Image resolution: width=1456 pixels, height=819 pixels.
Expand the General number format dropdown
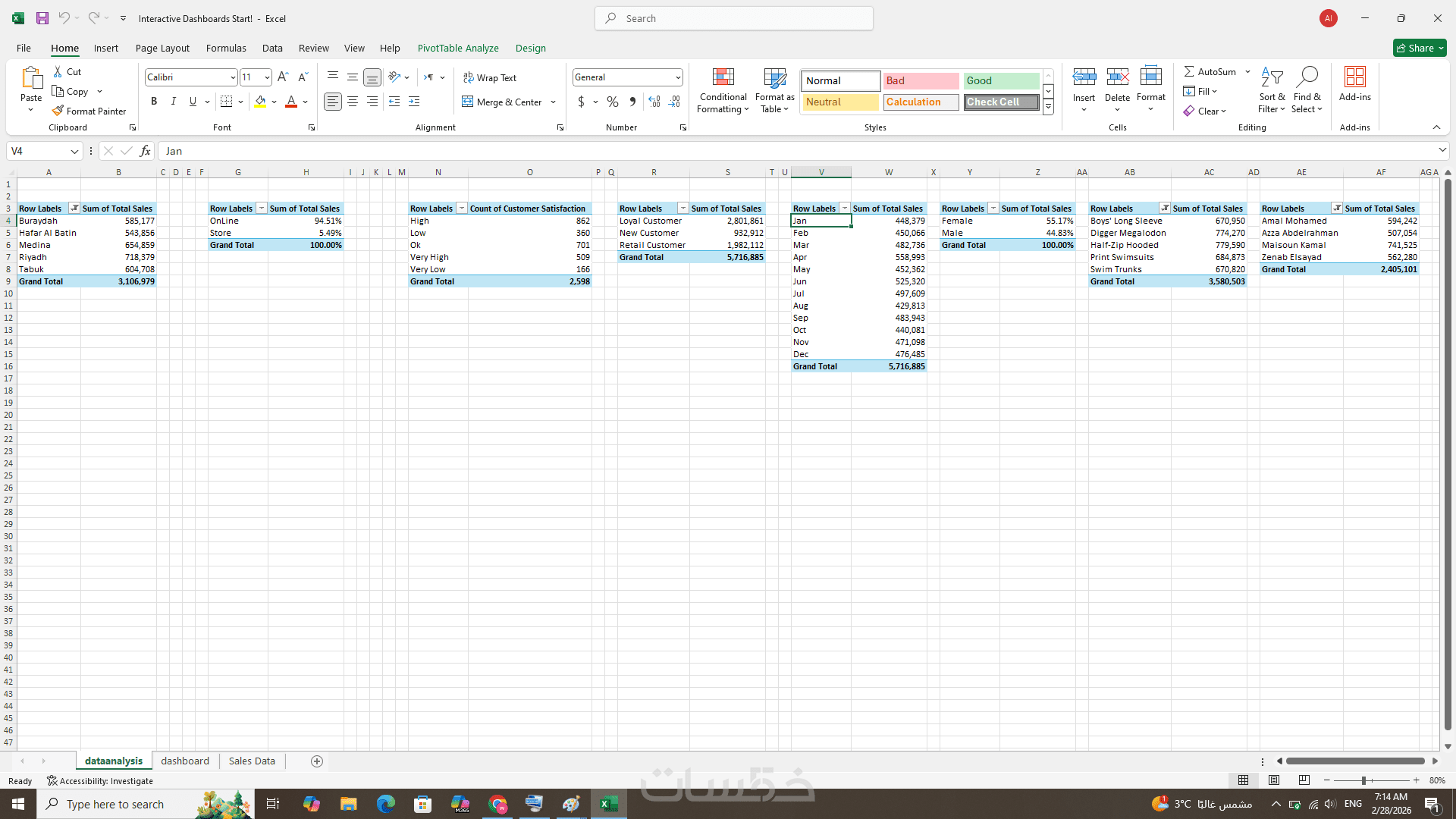pyautogui.click(x=677, y=77)
